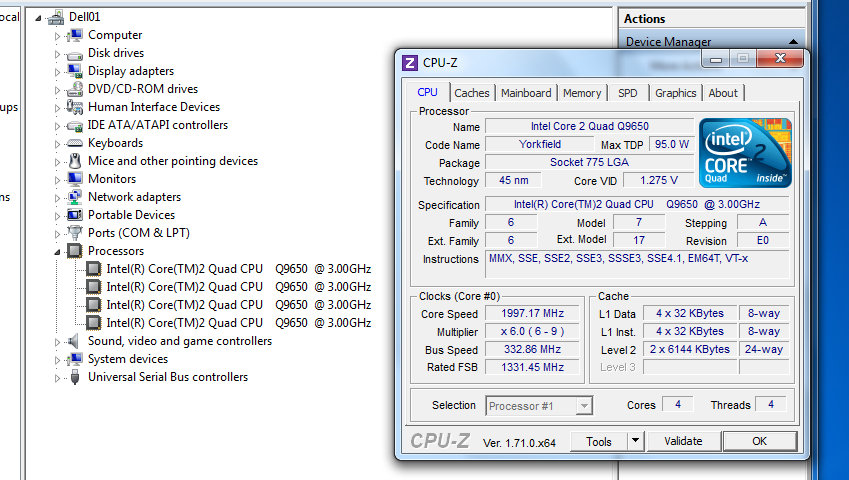
Task: Click the Keyboards icon
Action: point(74,143)
